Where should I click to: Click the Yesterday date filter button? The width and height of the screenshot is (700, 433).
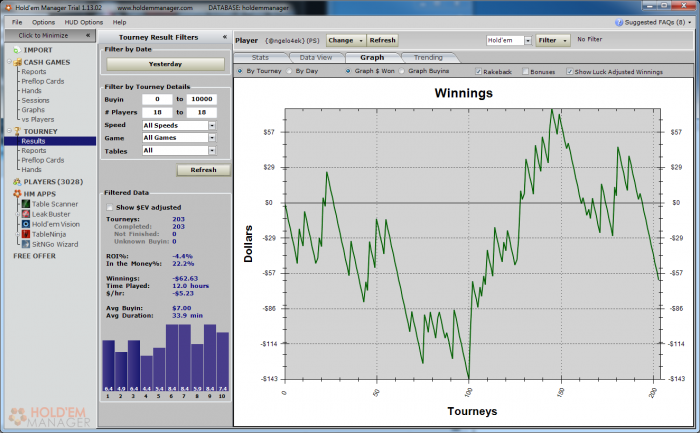(165, 64)
